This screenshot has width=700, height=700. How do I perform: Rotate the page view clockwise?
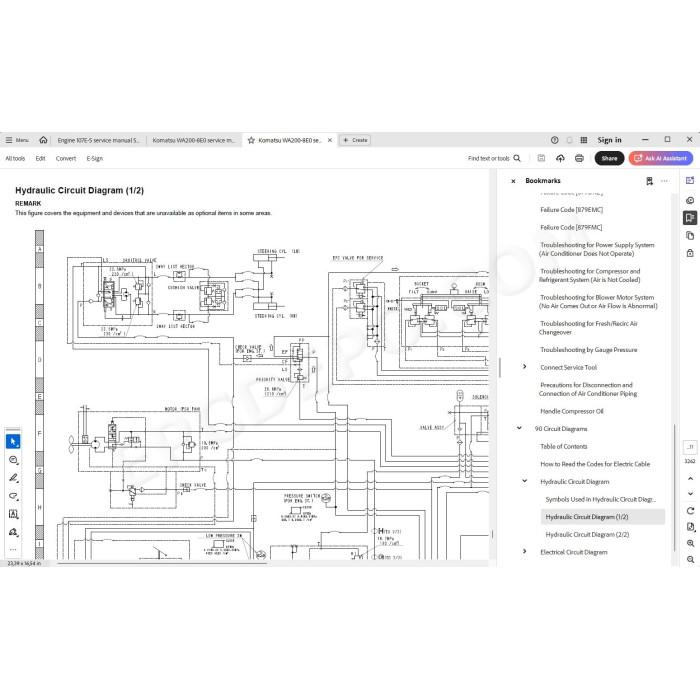click(690, 511)
